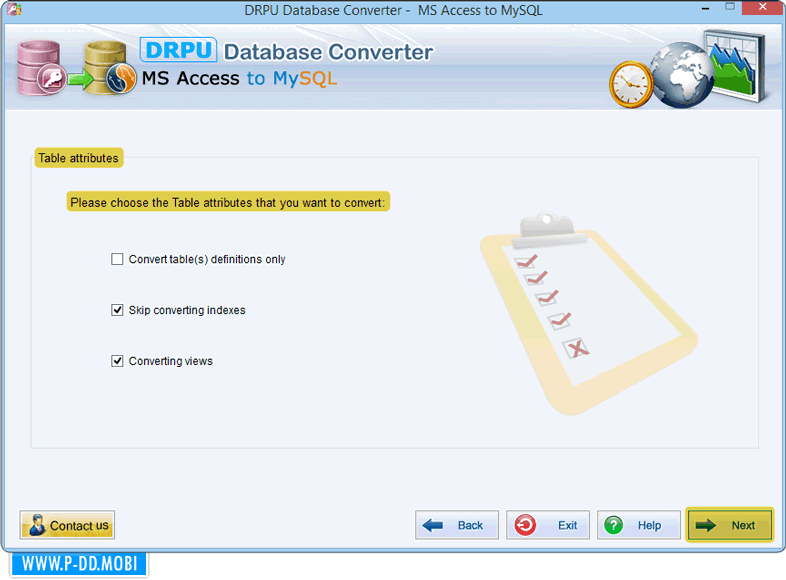786x580 pixels.
Task: Uncheck the 'Skip converting indexes' checkbox
Action: point(117,310)
